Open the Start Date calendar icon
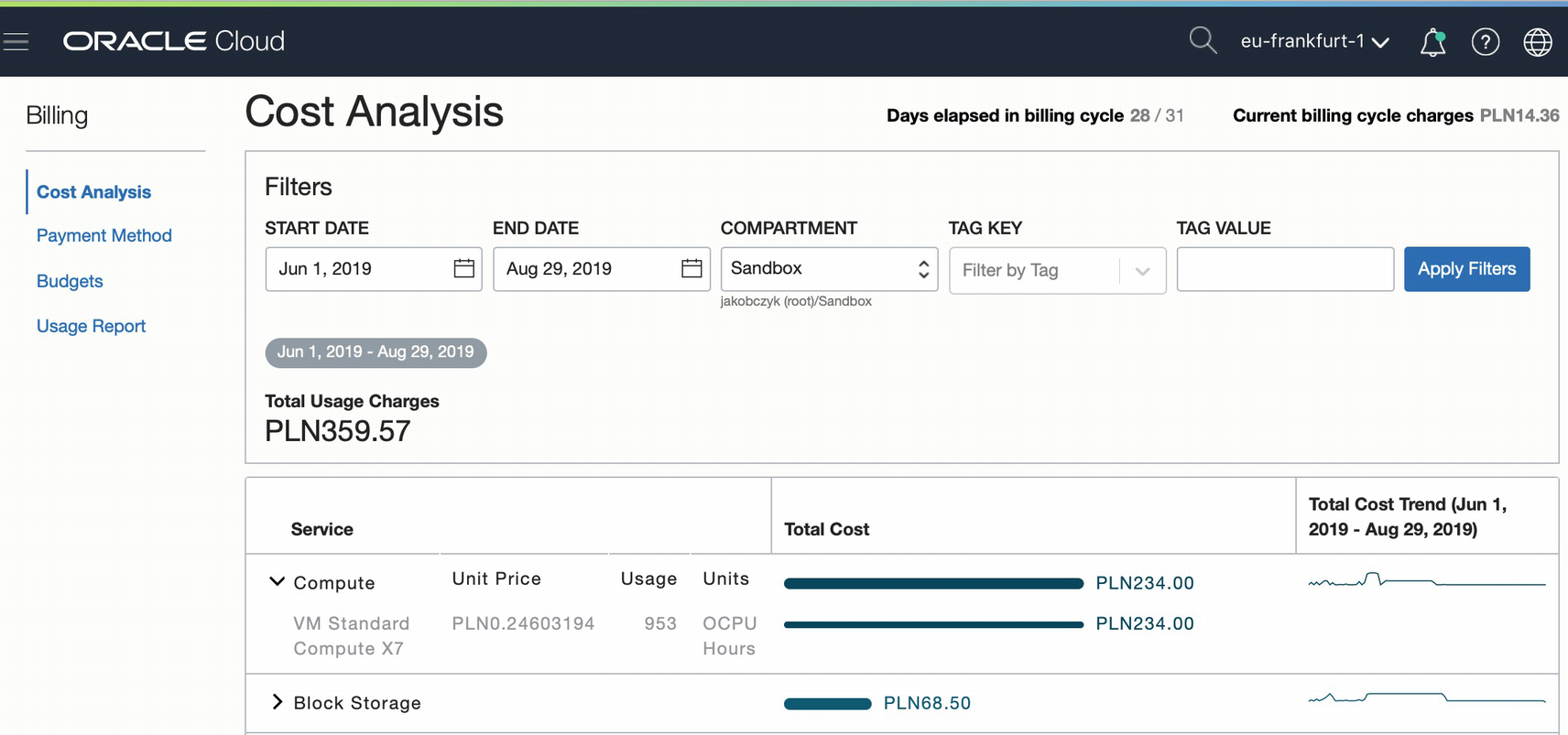The height and width of the screenshot is (735, 1568). pyautogui.click(x=464, y=268)
